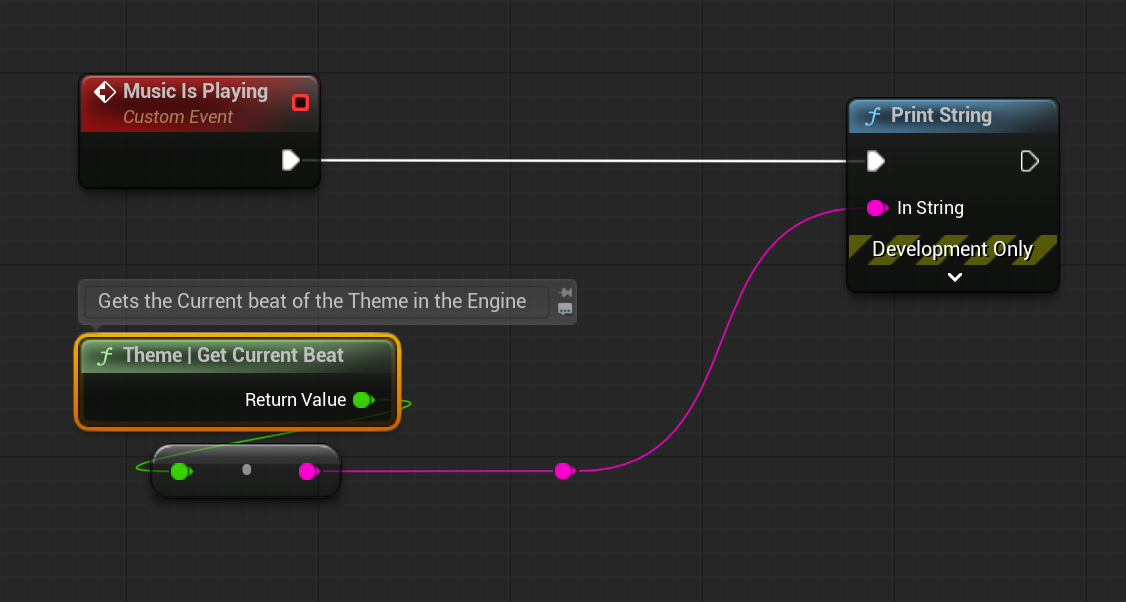1126x602 pixels.
Task: Click the function icon on Print String
Action: 873,116
